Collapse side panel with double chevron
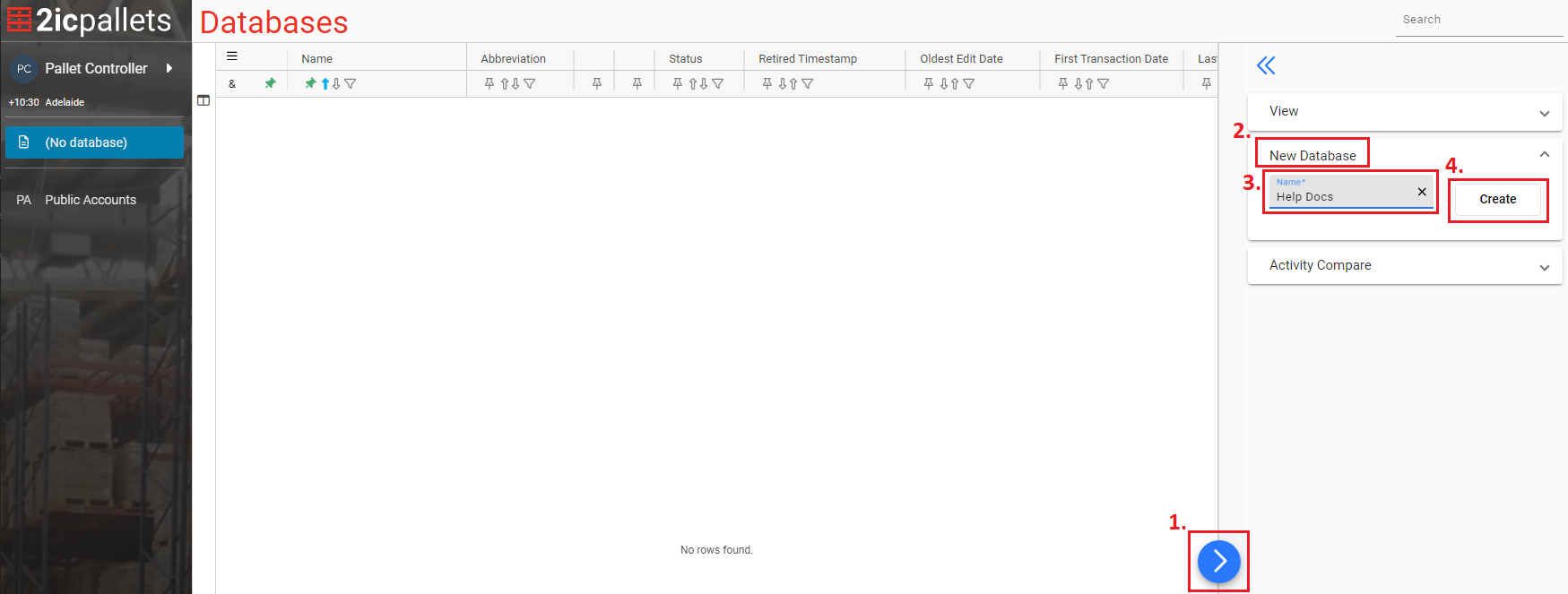1568x594 pixels. pyautogui.click(x=1265, y=65)
